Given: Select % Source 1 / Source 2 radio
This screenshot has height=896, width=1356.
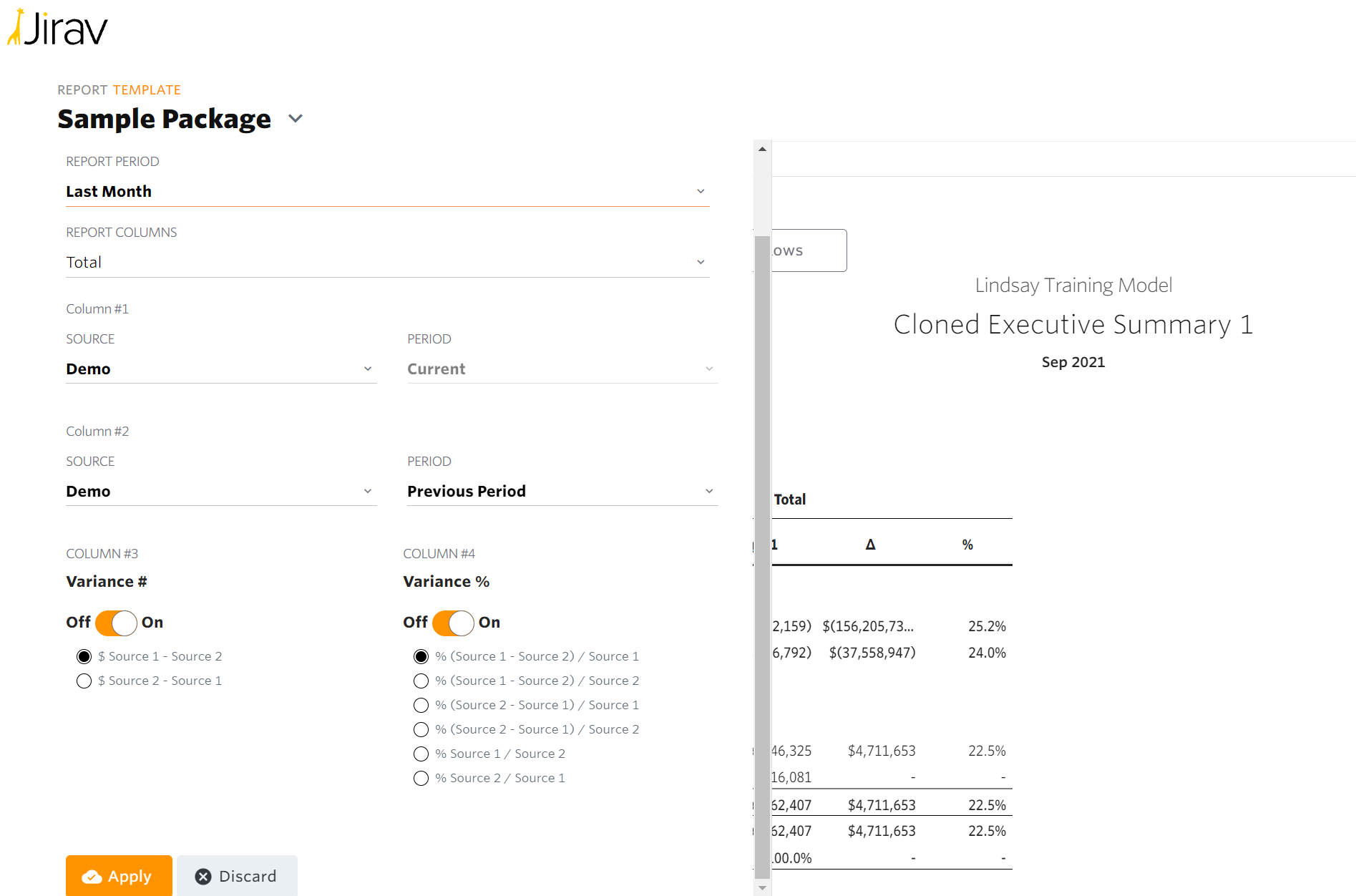Looking at the screenshot, I should (x=421, y=754).
